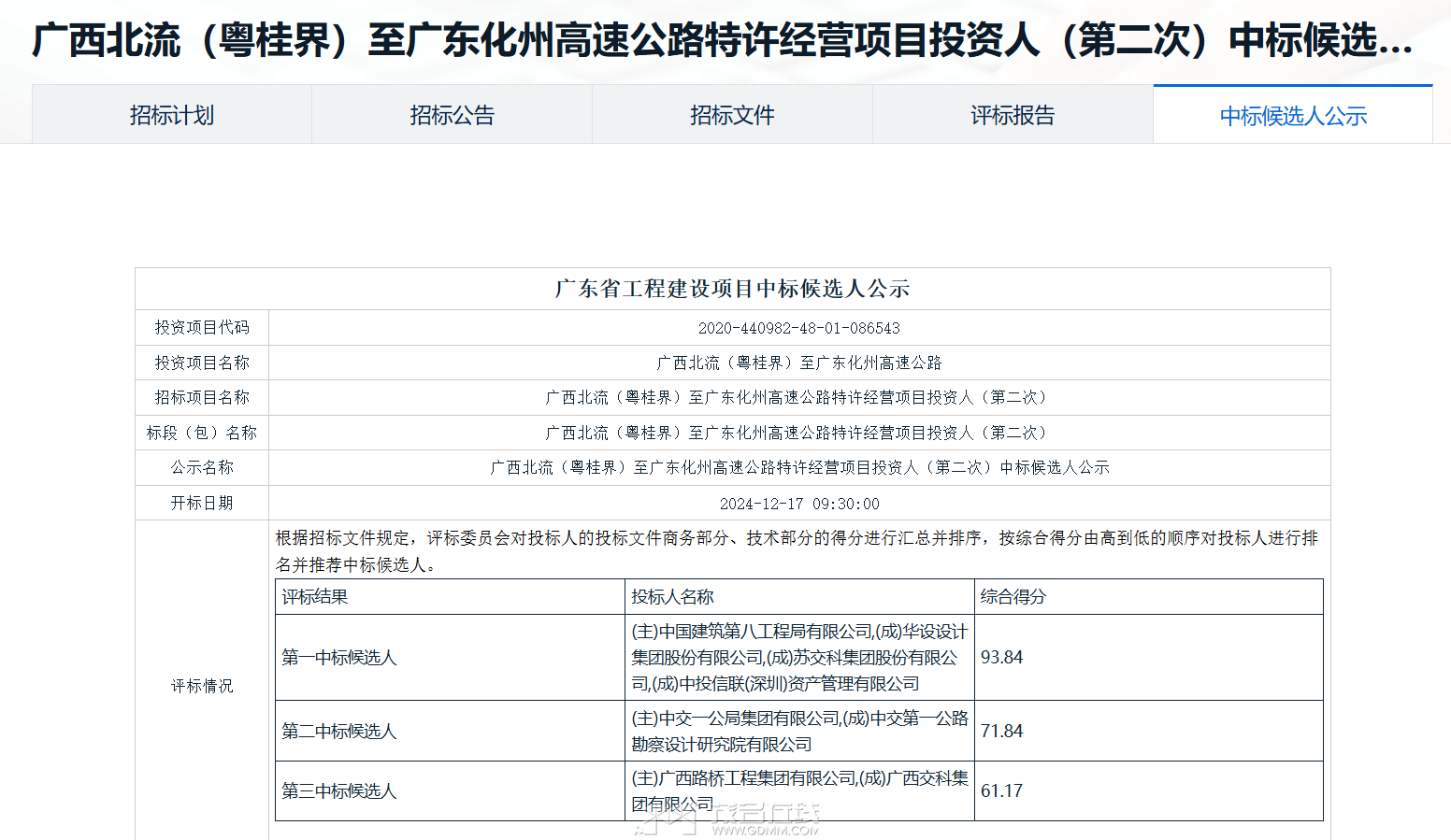This screenshot has height=840, width=1451.
Task: Click the 投资项目名称 value 广西北流（粤桂界）至广东化州高速公路
Action: point(799,363)
